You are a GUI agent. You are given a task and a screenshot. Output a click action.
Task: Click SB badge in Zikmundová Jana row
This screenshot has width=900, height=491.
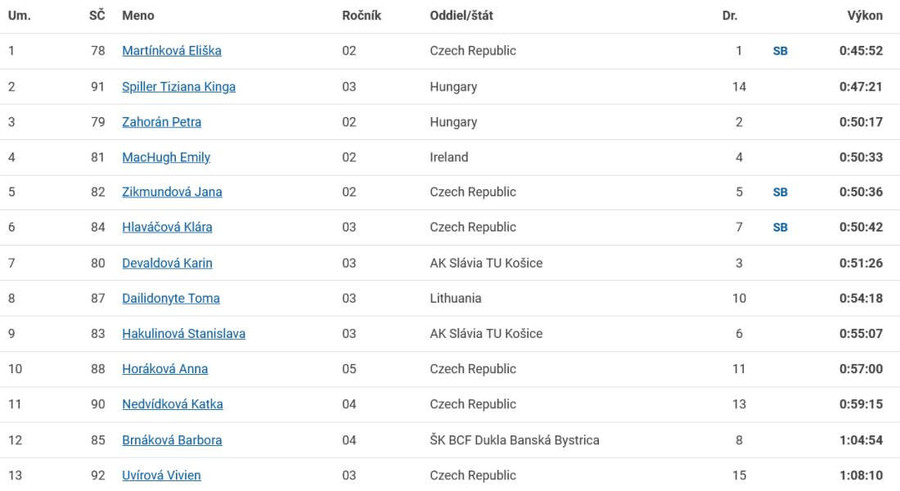tap(780, 192)
